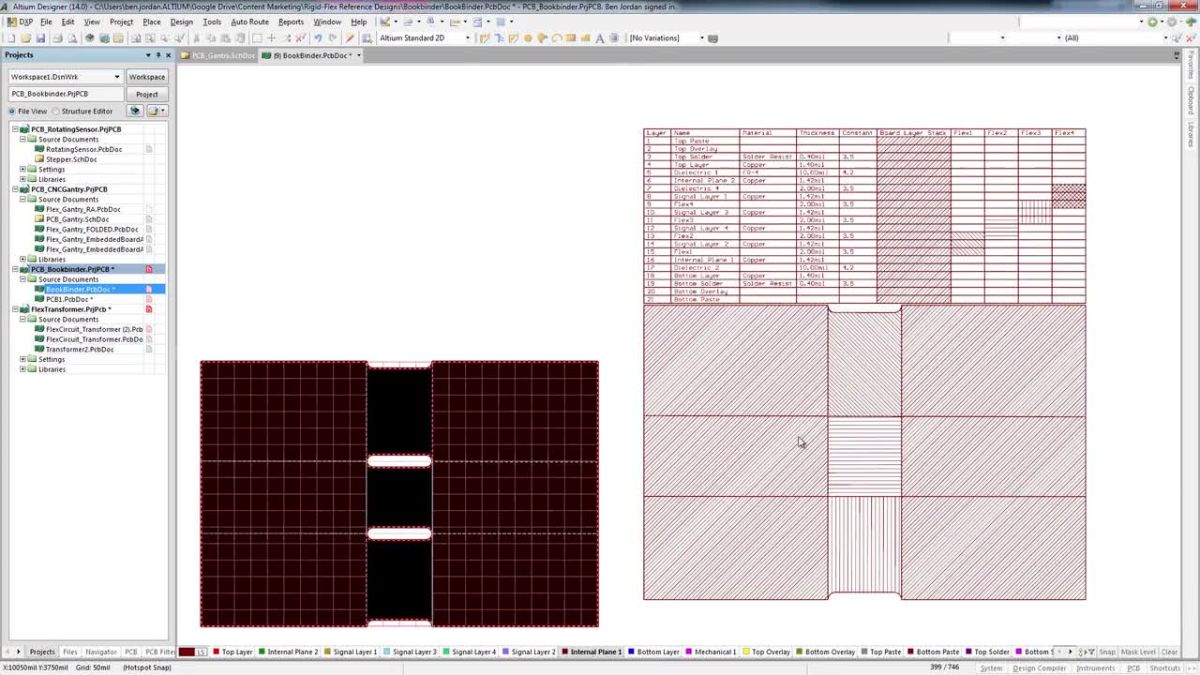The height and width of the screenshot is (675, 1200).
Task: Pin the Projects panel with the pushpin toggle
Action: 159,55
